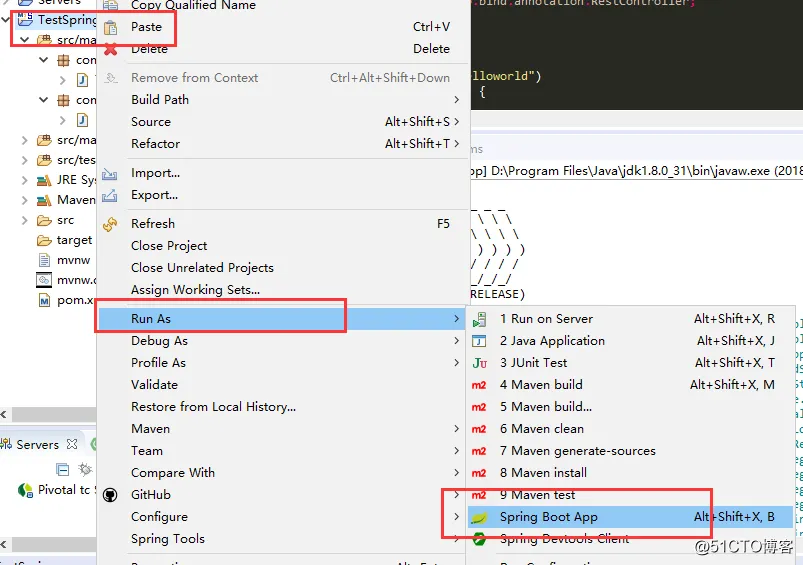Click the GitHub octocat icon
This screenshot has height=565, width=803.
tap(110, 495)
